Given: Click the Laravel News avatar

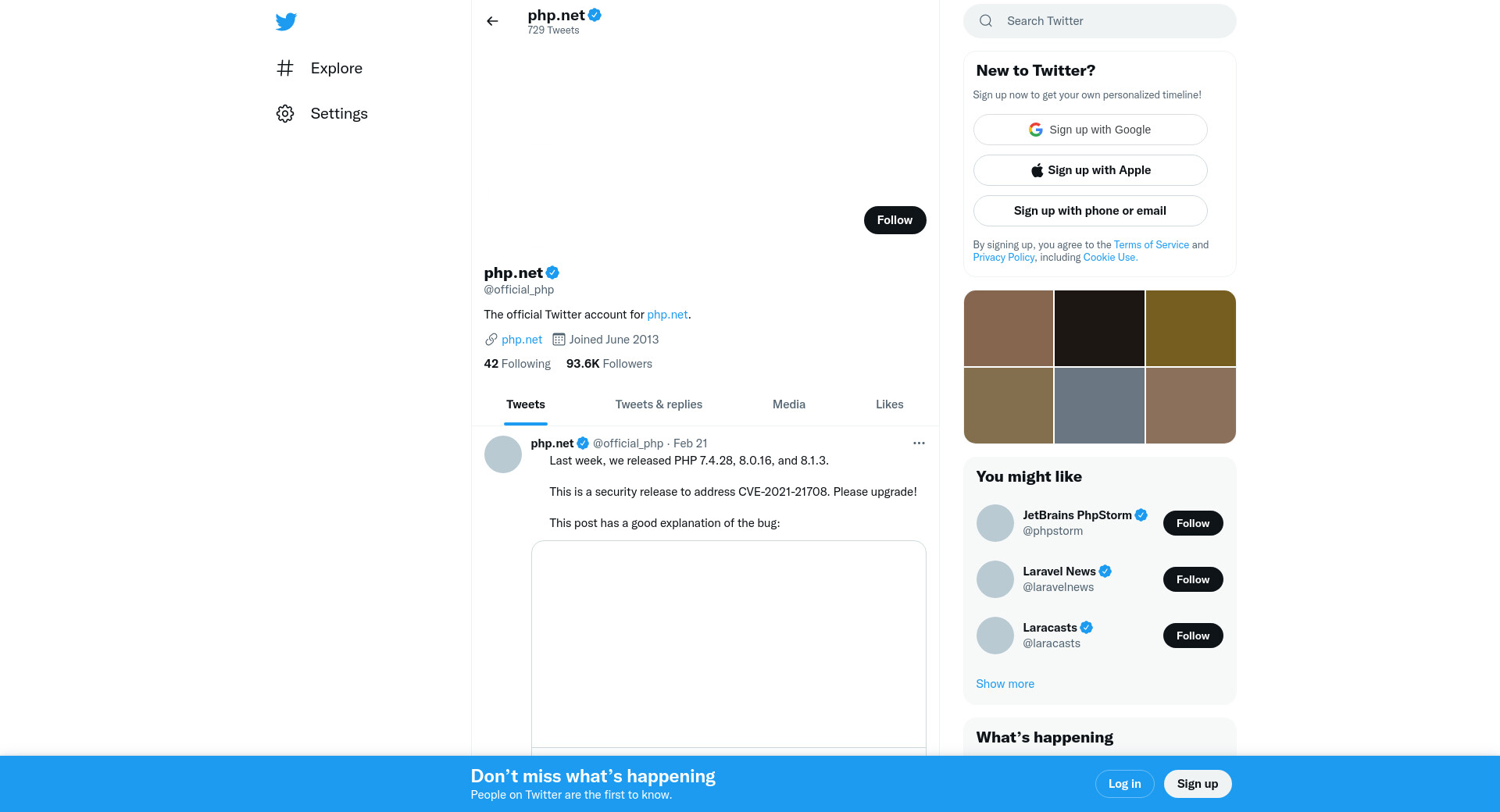Looking at the screenshot, I should click(x=995, y=579).
